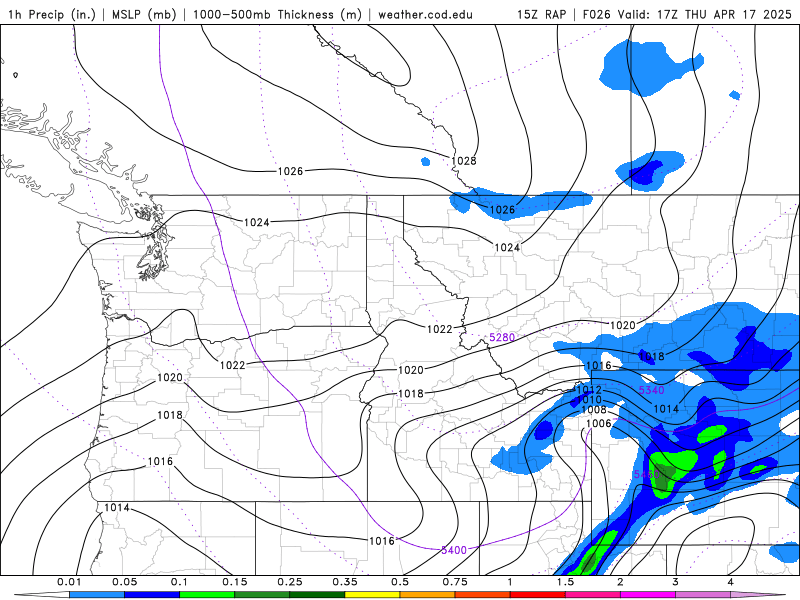The image size is (800, 600).
Task: Click the Valid: 17Z THU APR 17 2025 text
Action: coord(705,14)
